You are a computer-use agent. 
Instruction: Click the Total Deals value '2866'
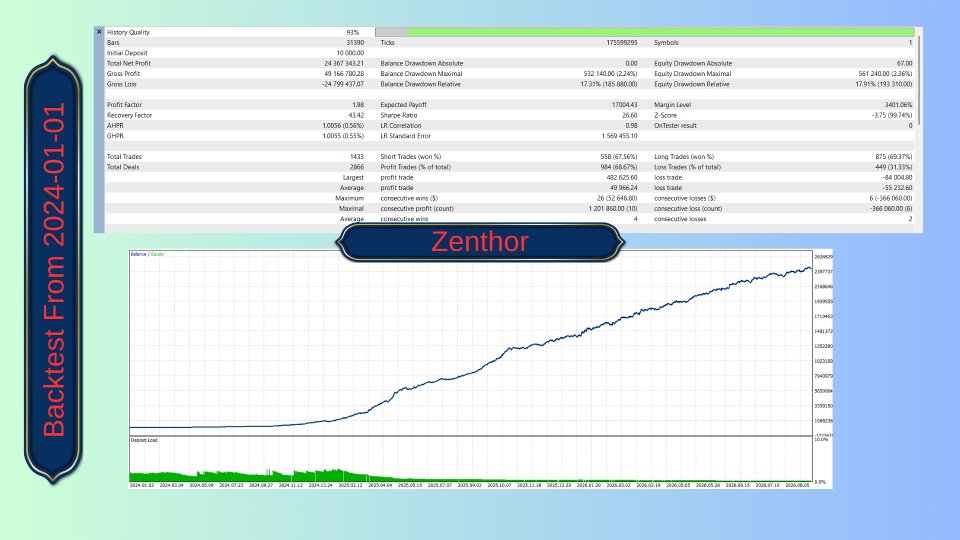pyautogui.click(x=356, y=168)
